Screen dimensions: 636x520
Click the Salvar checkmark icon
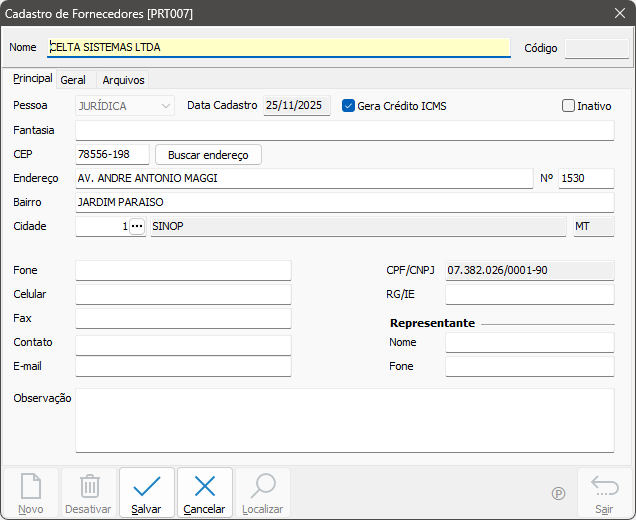click(147, 487)
